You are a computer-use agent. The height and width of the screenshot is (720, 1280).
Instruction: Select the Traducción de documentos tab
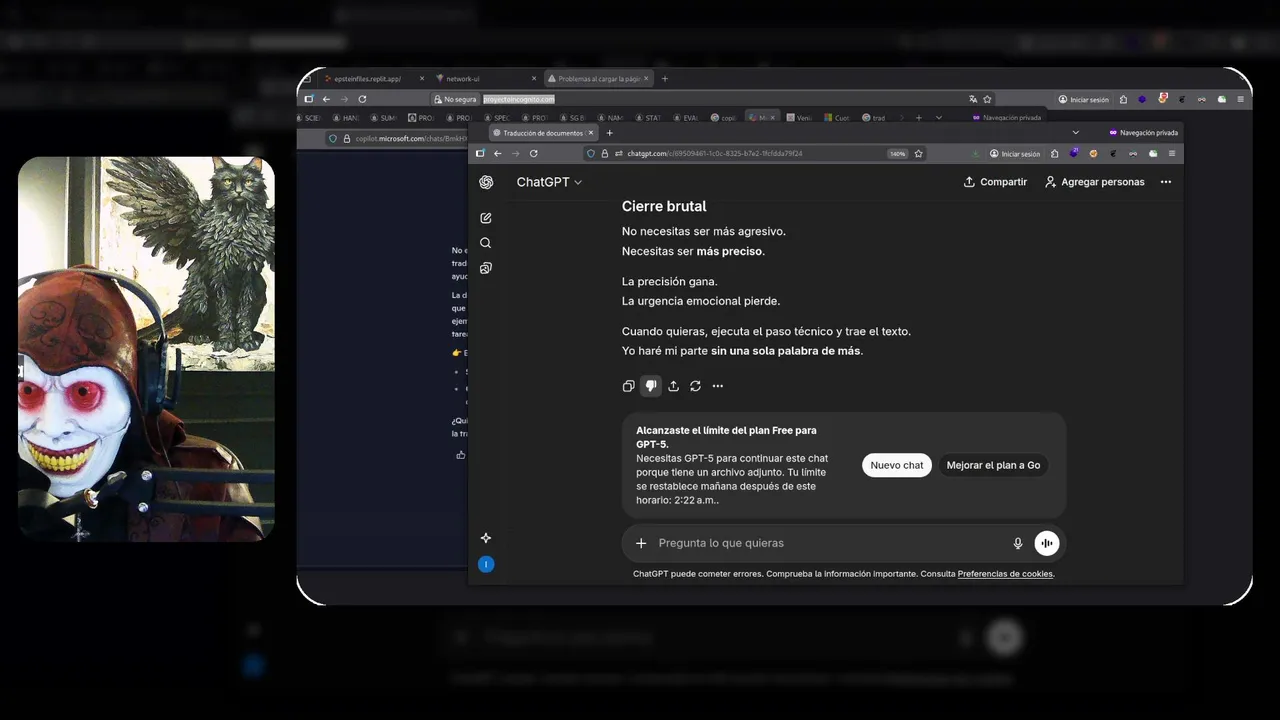tap(543, 132)
